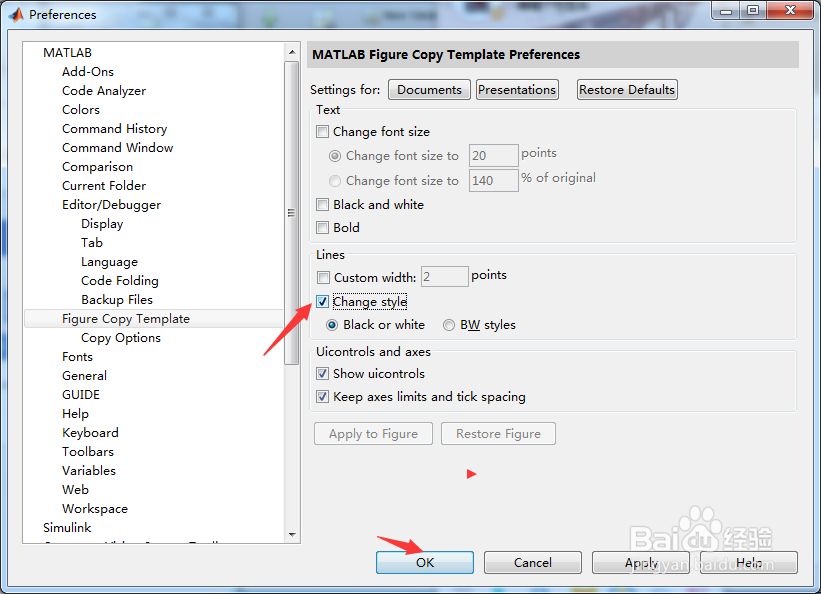Open Backup Files preferences
Image resolution: width=821 pixels, height=594 pixels.
[117, 300]
